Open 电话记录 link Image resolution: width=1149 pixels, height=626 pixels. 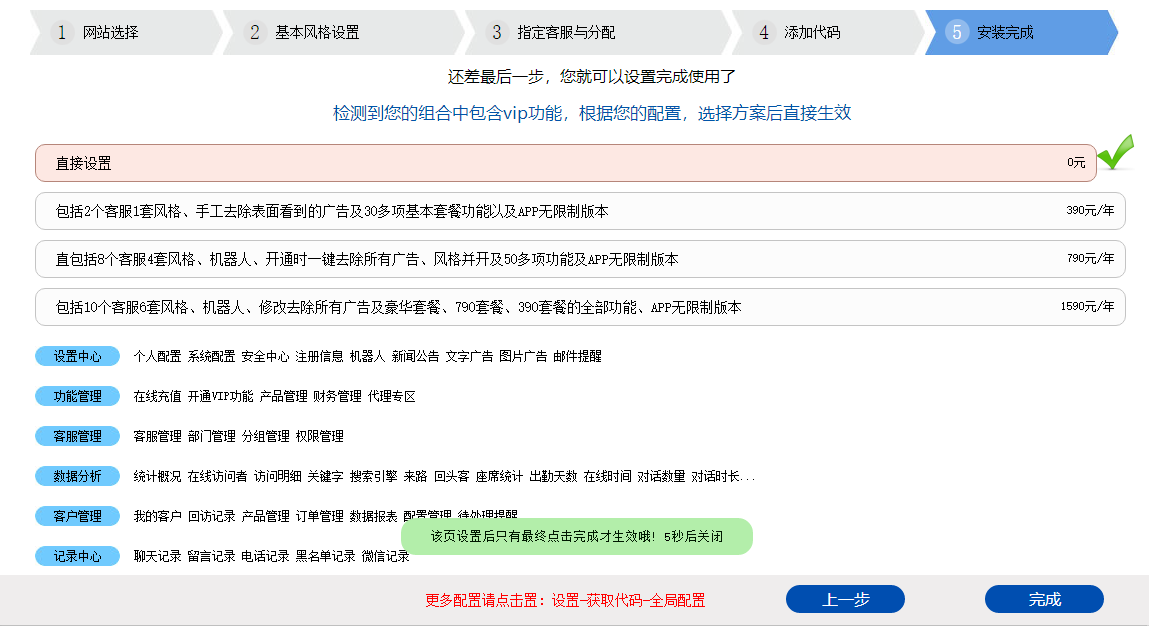coord(265,556)
